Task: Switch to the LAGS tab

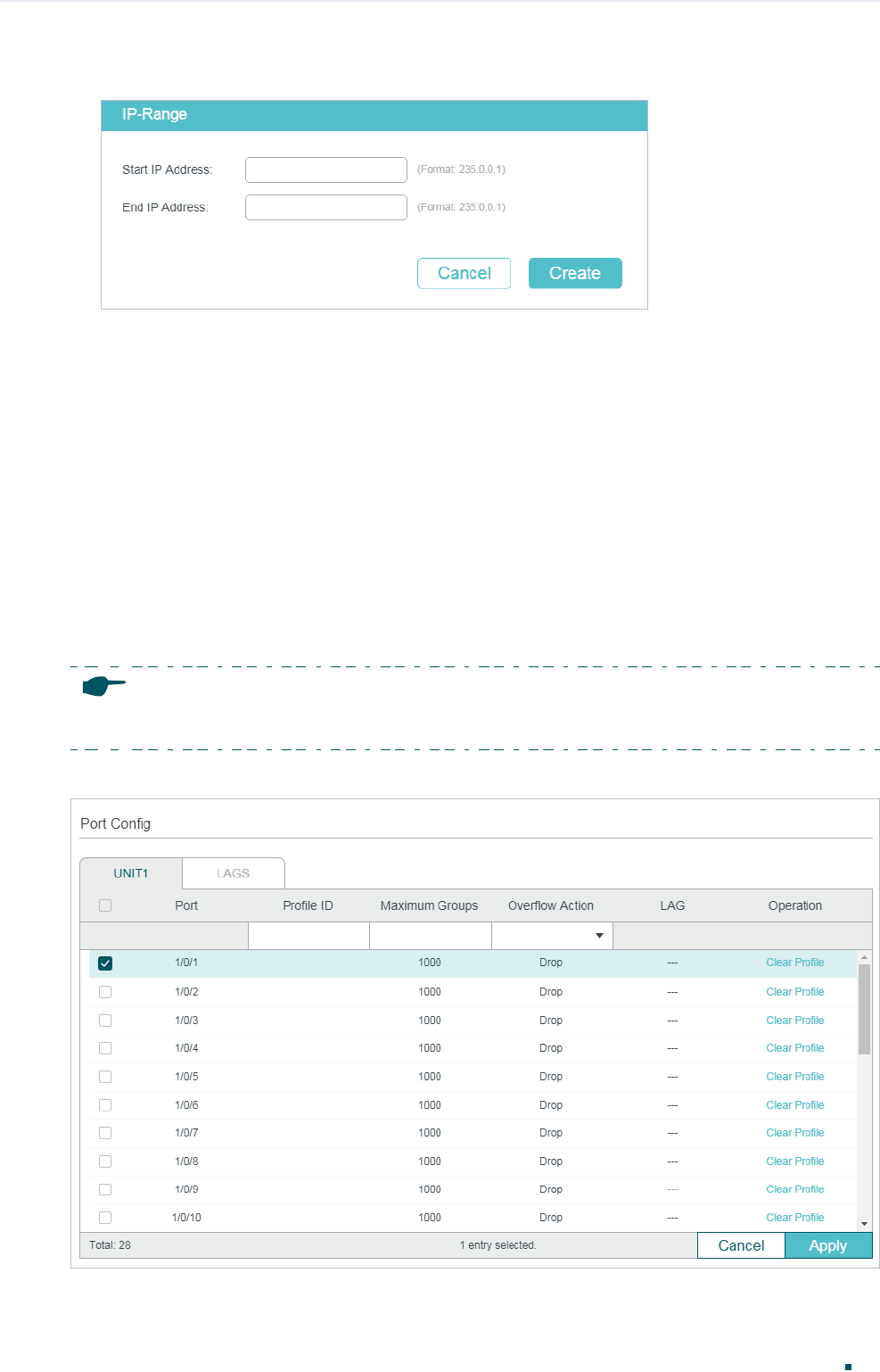Action: (x=234, y=873)
